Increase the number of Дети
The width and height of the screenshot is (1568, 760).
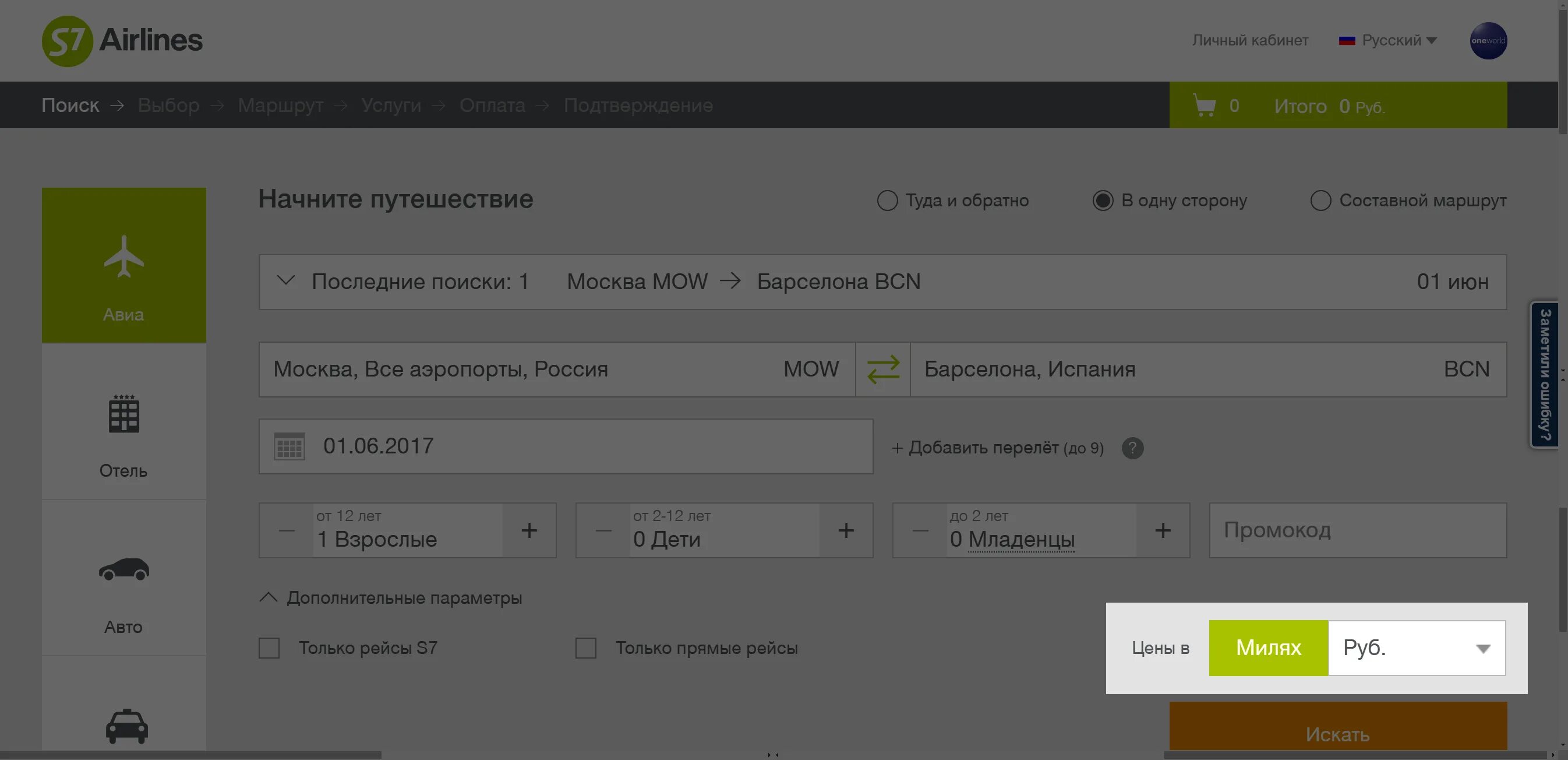click(x=846, y=530)
